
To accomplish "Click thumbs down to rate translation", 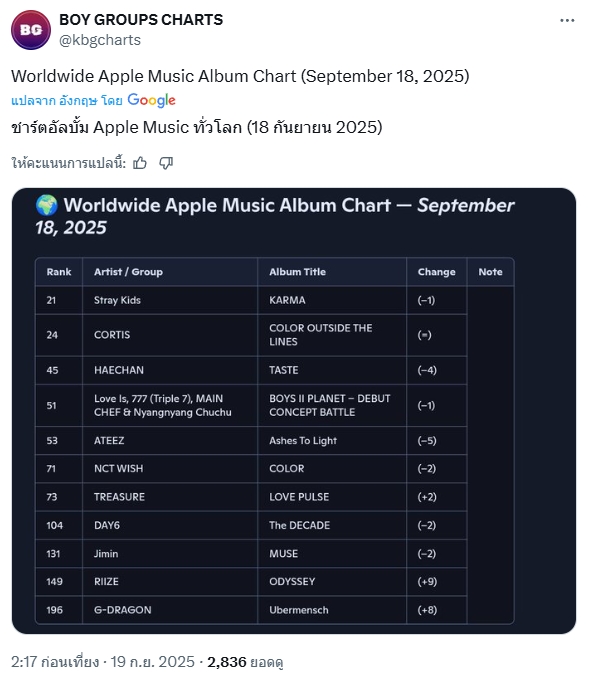I will click(x=166, y=163).
